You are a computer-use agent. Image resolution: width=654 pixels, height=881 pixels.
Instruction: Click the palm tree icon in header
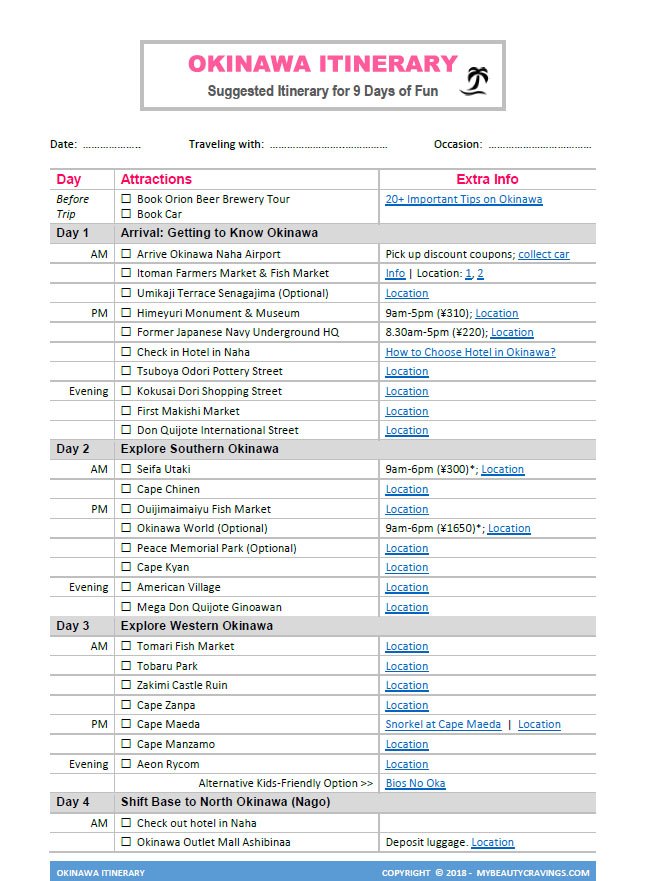tap(474, 82)
